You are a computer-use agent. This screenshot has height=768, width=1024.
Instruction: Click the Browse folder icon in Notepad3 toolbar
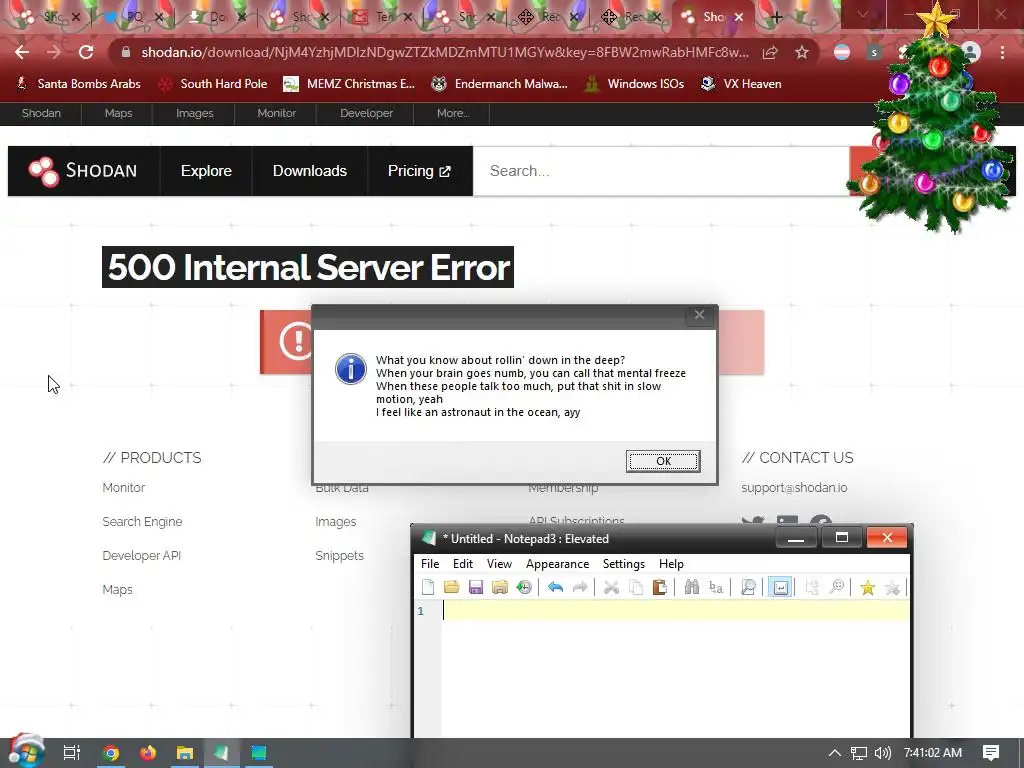tap(500, 587)
